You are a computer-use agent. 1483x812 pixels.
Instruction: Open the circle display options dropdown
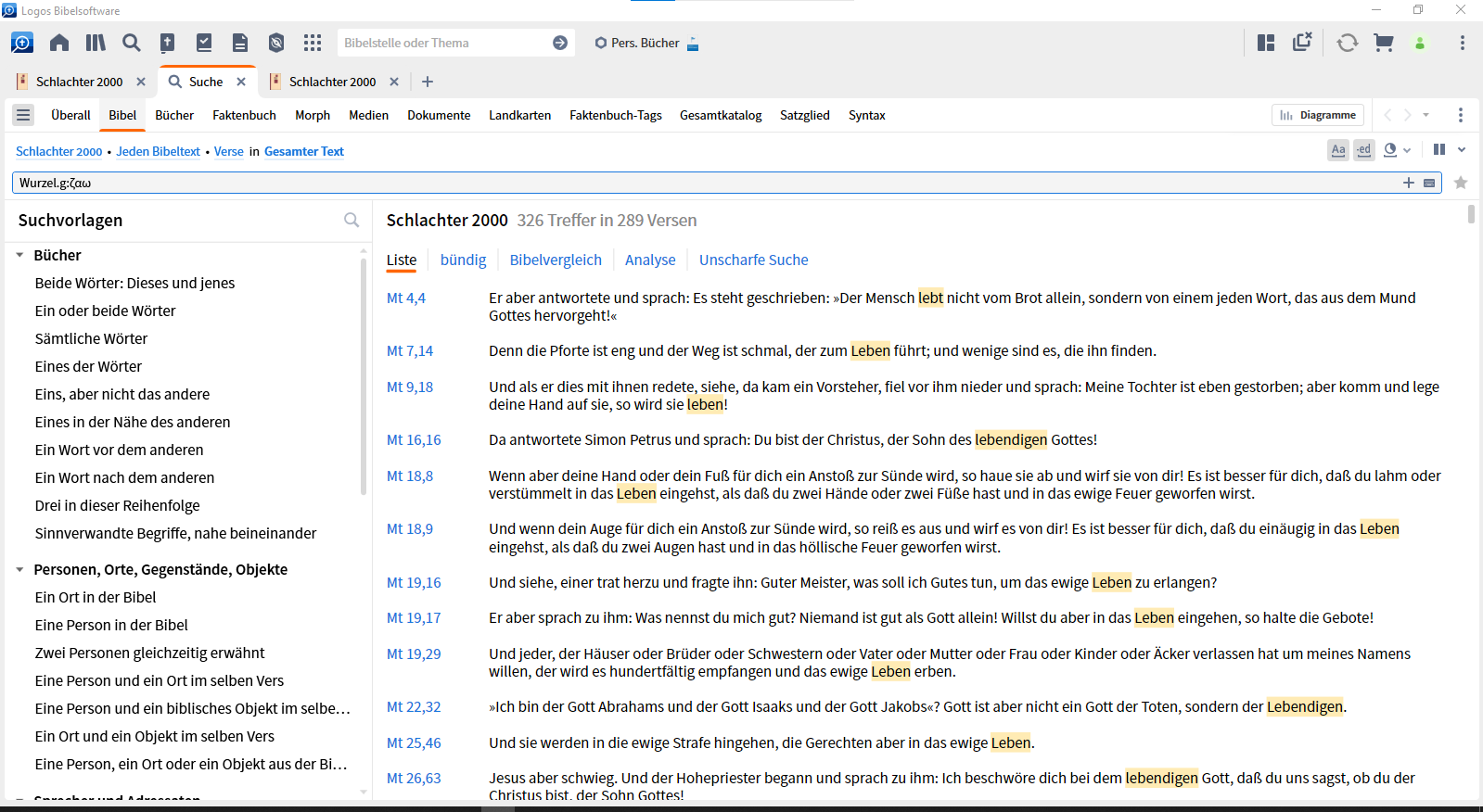[1397, 149]
